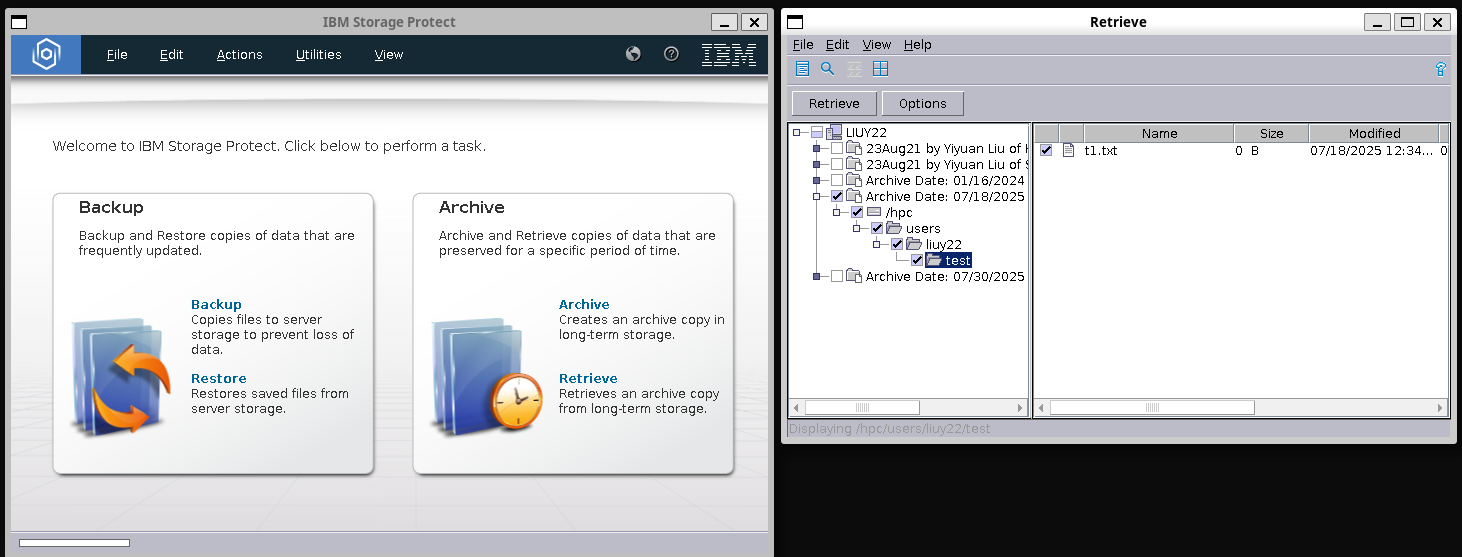
Task: Collapse the users tree node
Action: pos(857,228)
